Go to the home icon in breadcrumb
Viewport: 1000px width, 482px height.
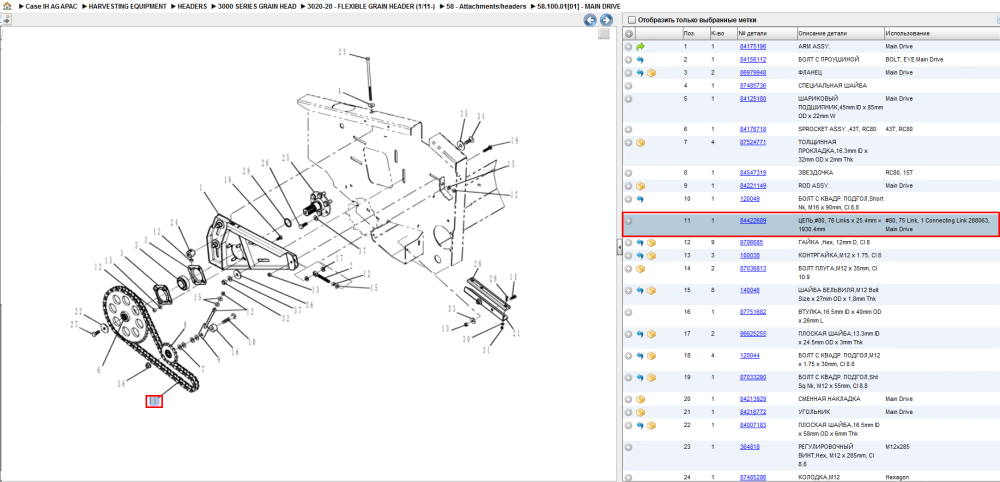(7, 6)
